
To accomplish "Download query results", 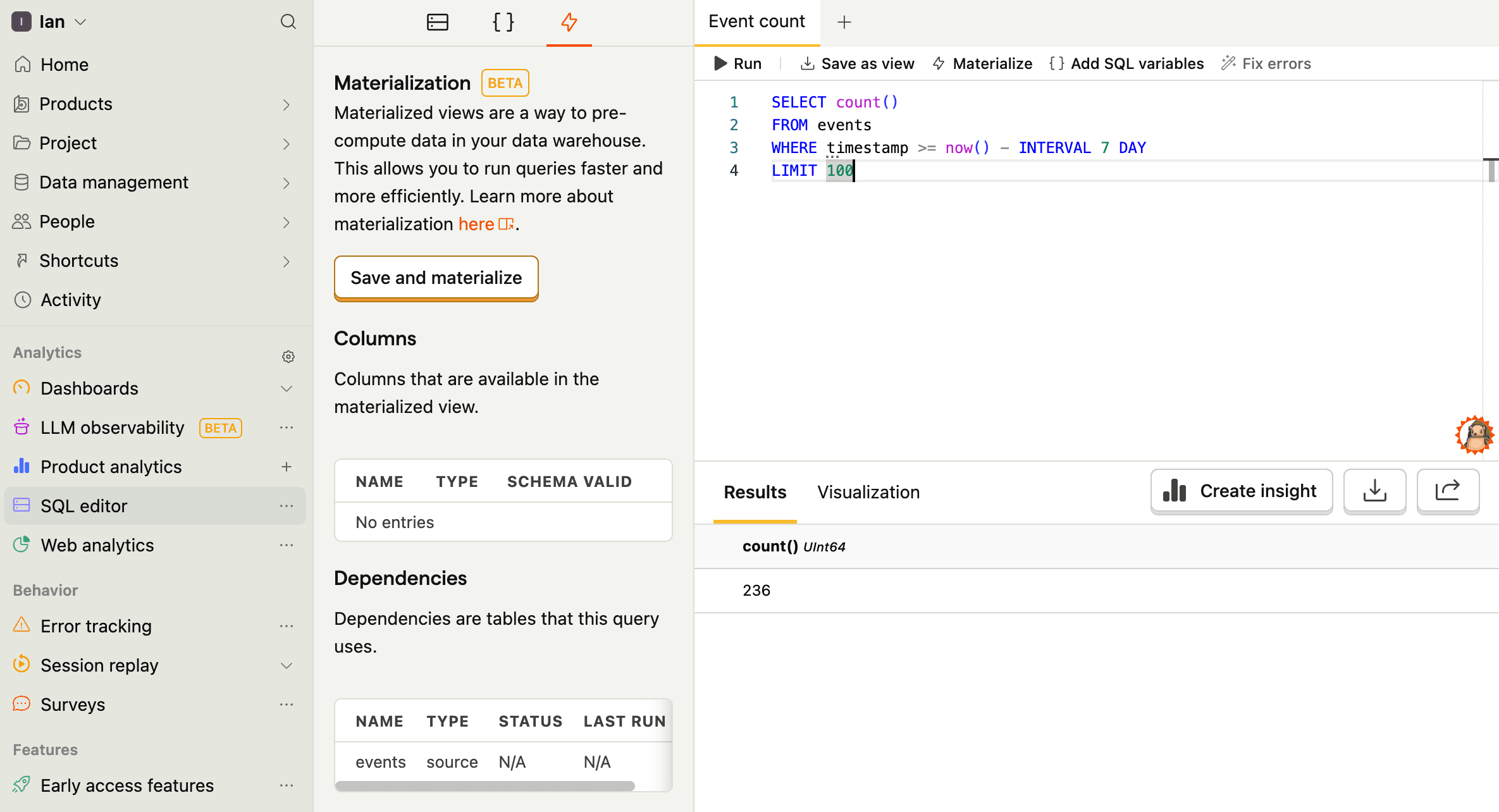I will 1374,491.
